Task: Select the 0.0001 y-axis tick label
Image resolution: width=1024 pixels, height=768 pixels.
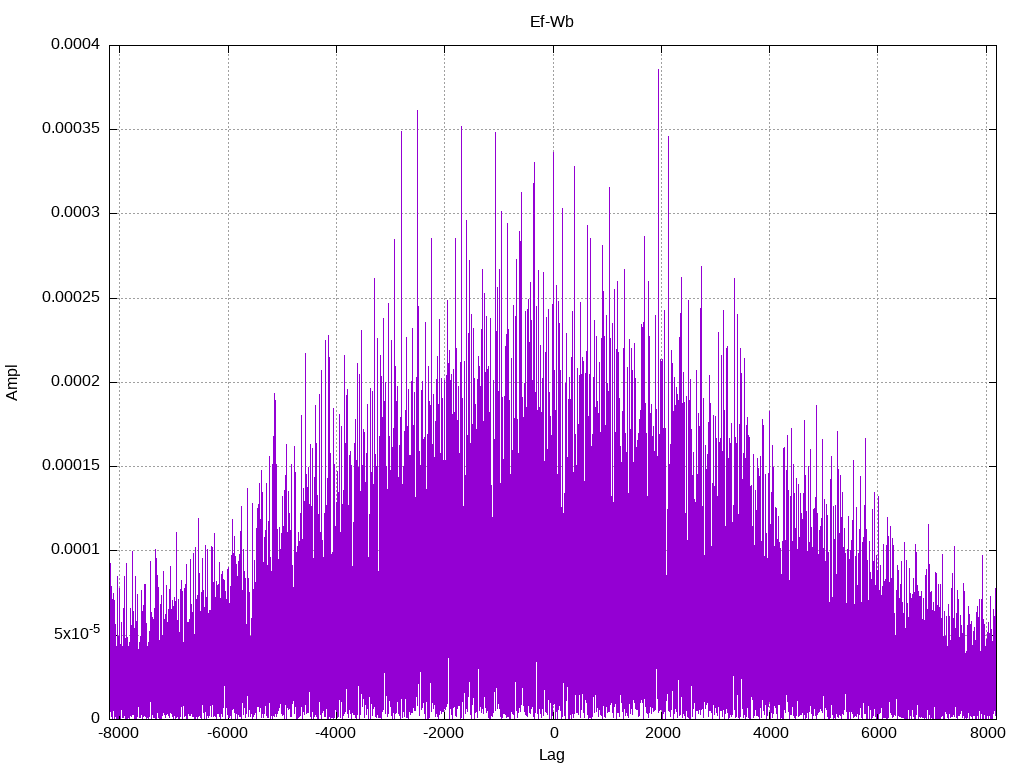Action: click(x=76, y=550)
